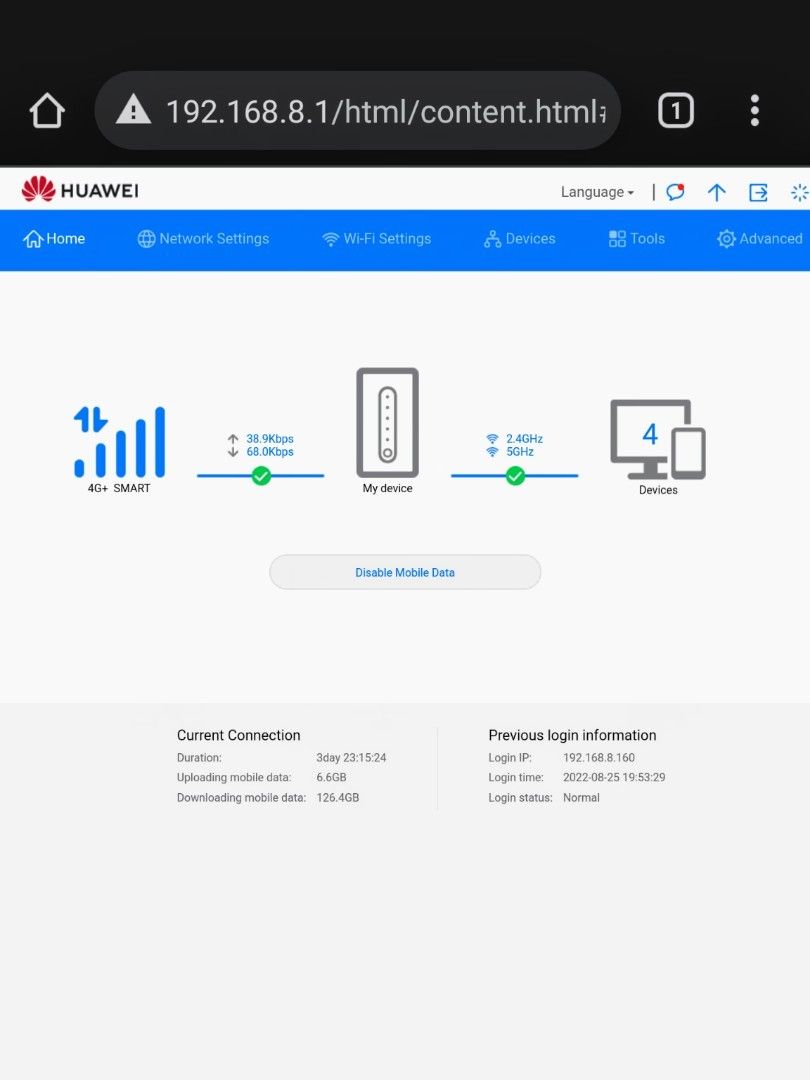Click the 2.4GHz Wi-Fi label
The height and width of the screenshot is (1080, 810).
coord(524,439)
